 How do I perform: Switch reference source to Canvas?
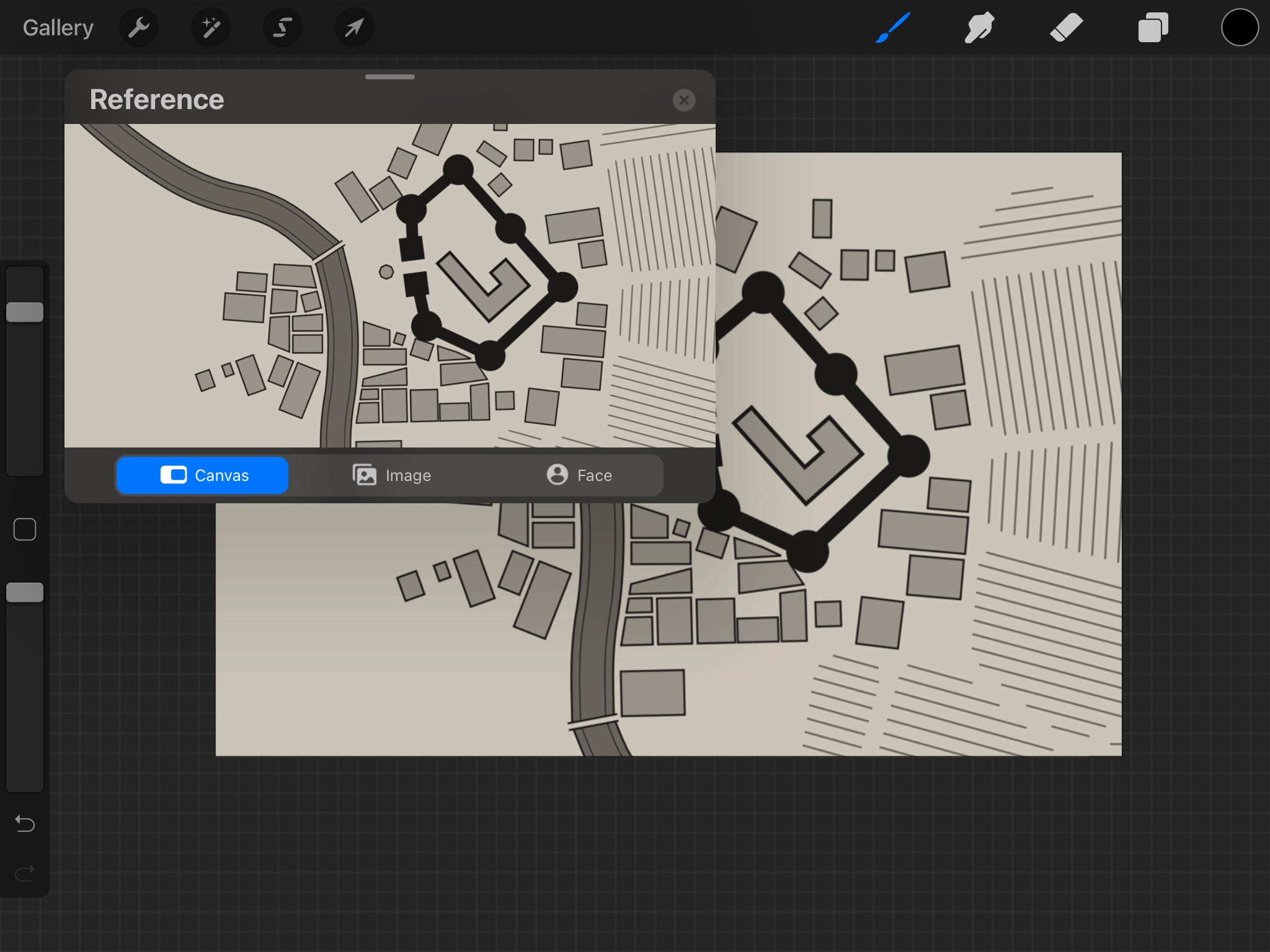(x=203, y=475)
